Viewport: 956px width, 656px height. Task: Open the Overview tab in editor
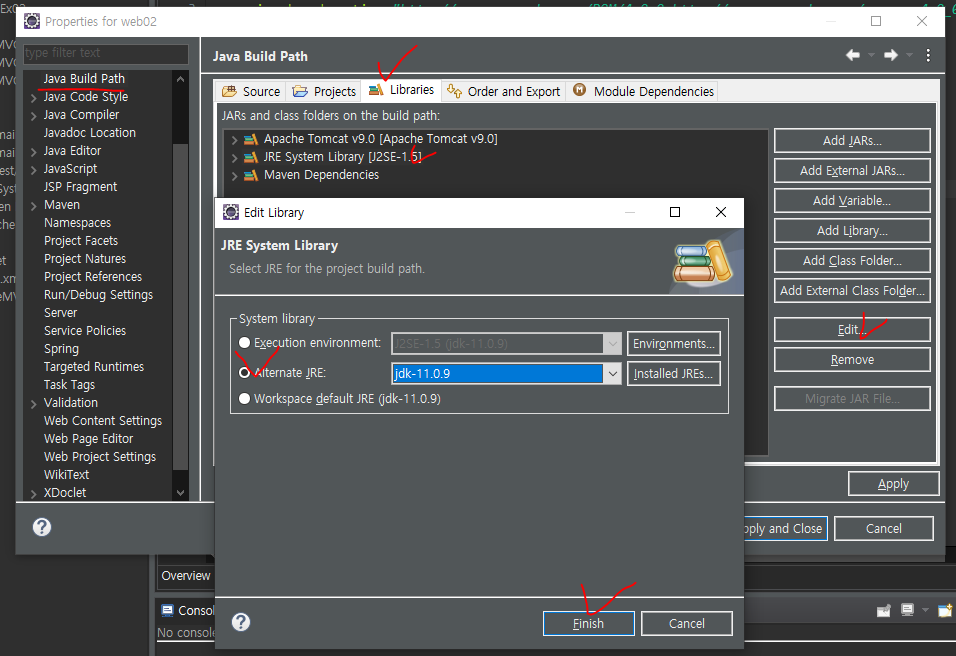(185, 576)
